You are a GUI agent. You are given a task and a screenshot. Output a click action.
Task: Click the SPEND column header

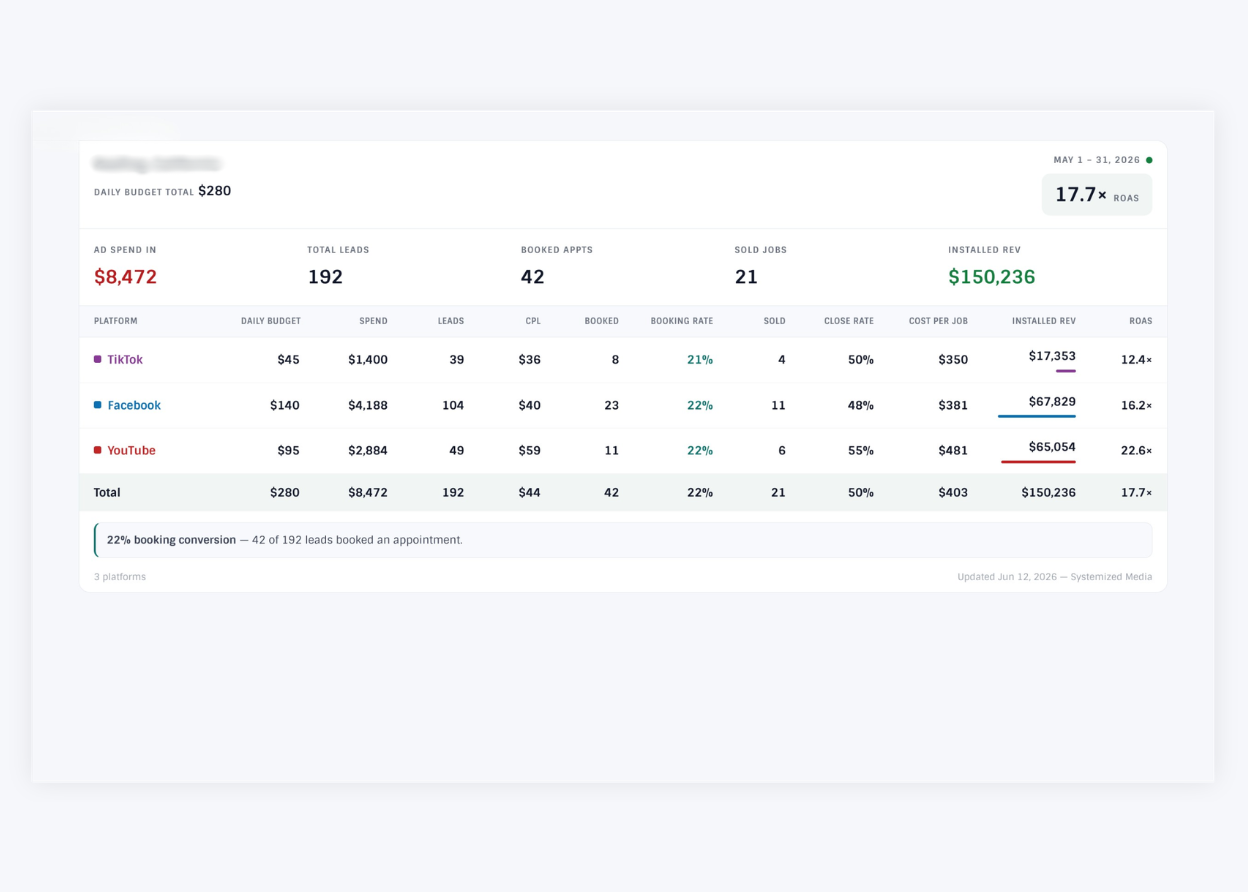pos(374,321)
